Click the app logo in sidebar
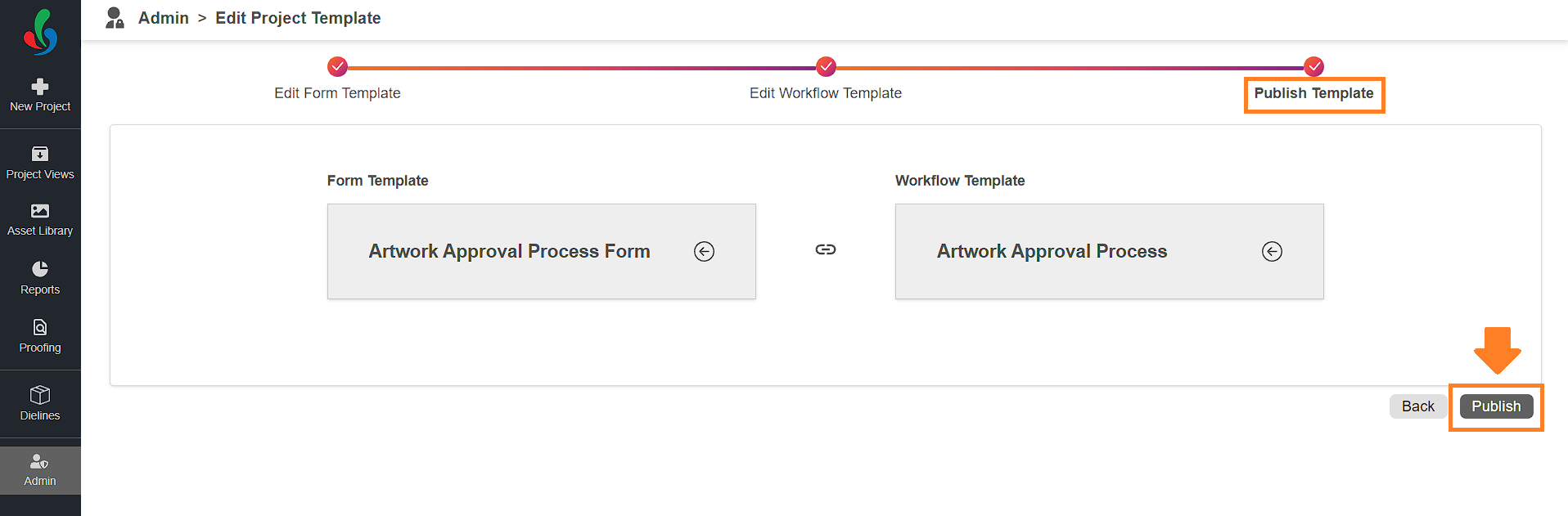 pos(40,32)
